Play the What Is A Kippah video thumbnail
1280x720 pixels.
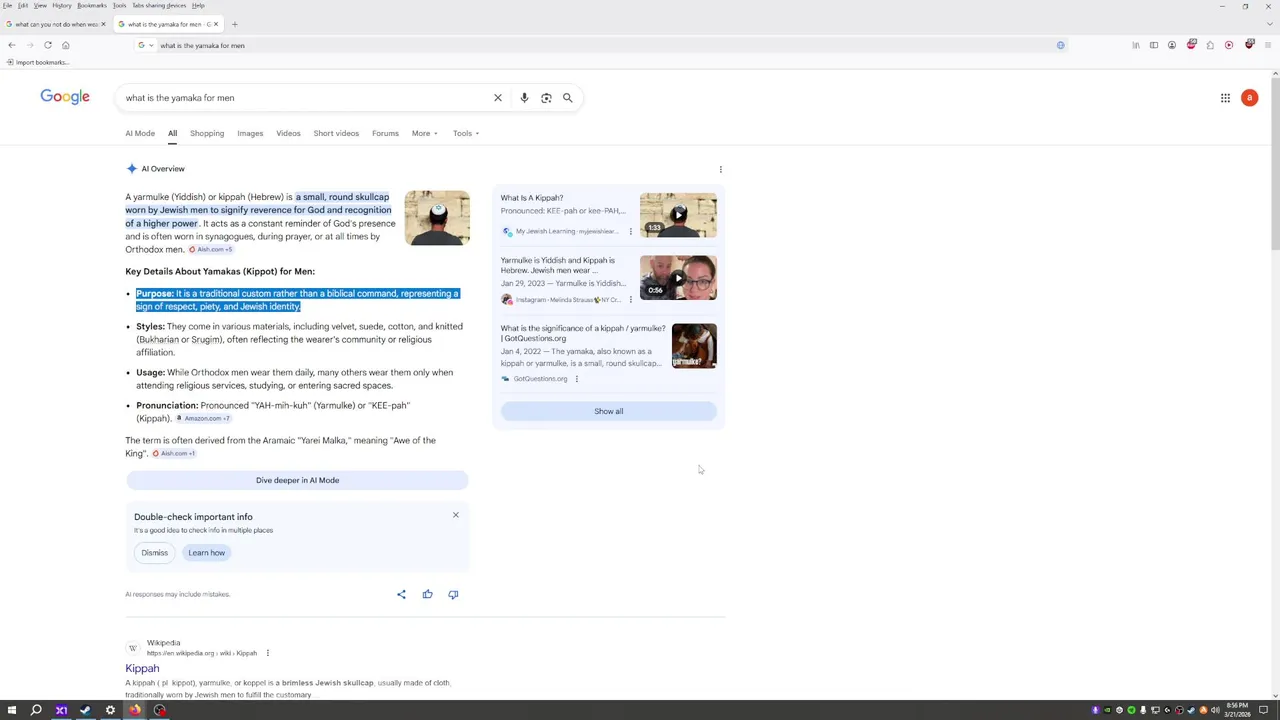(678, 215)
